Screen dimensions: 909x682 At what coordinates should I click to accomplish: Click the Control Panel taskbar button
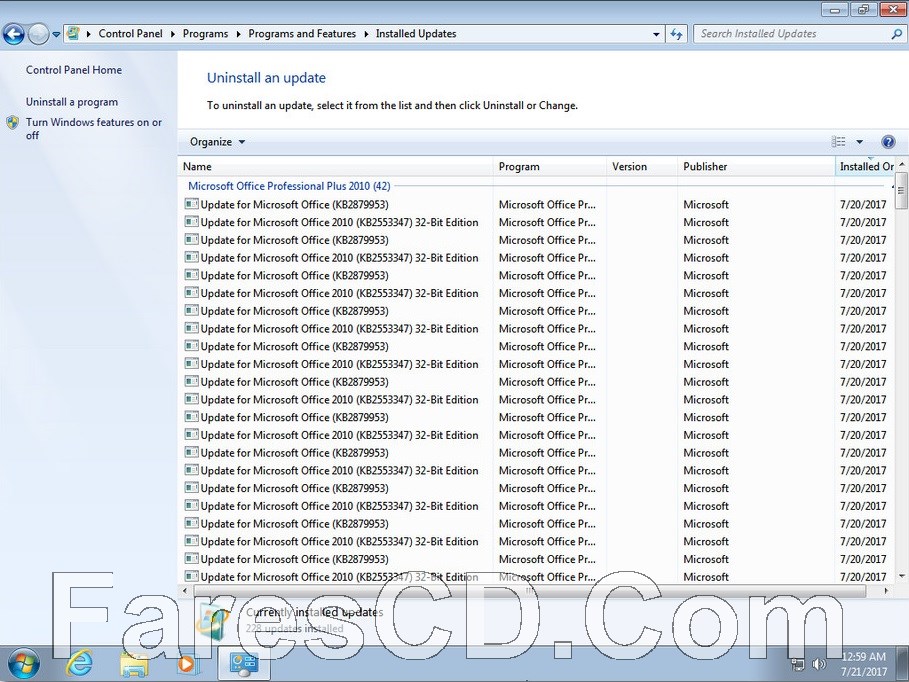tap(243, 663)
